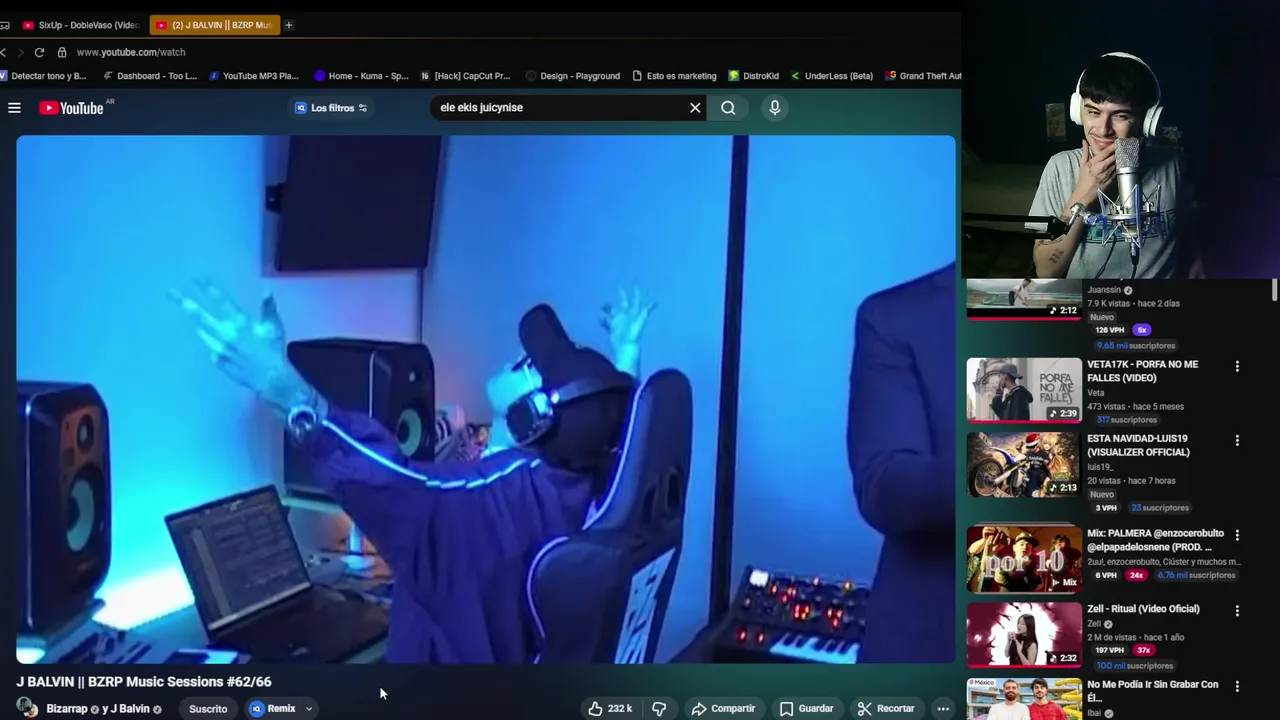1280x720 pixels.
Task: Open ESTA NAVIDAD-LUIS19 video title
Action: (1138, 445)
